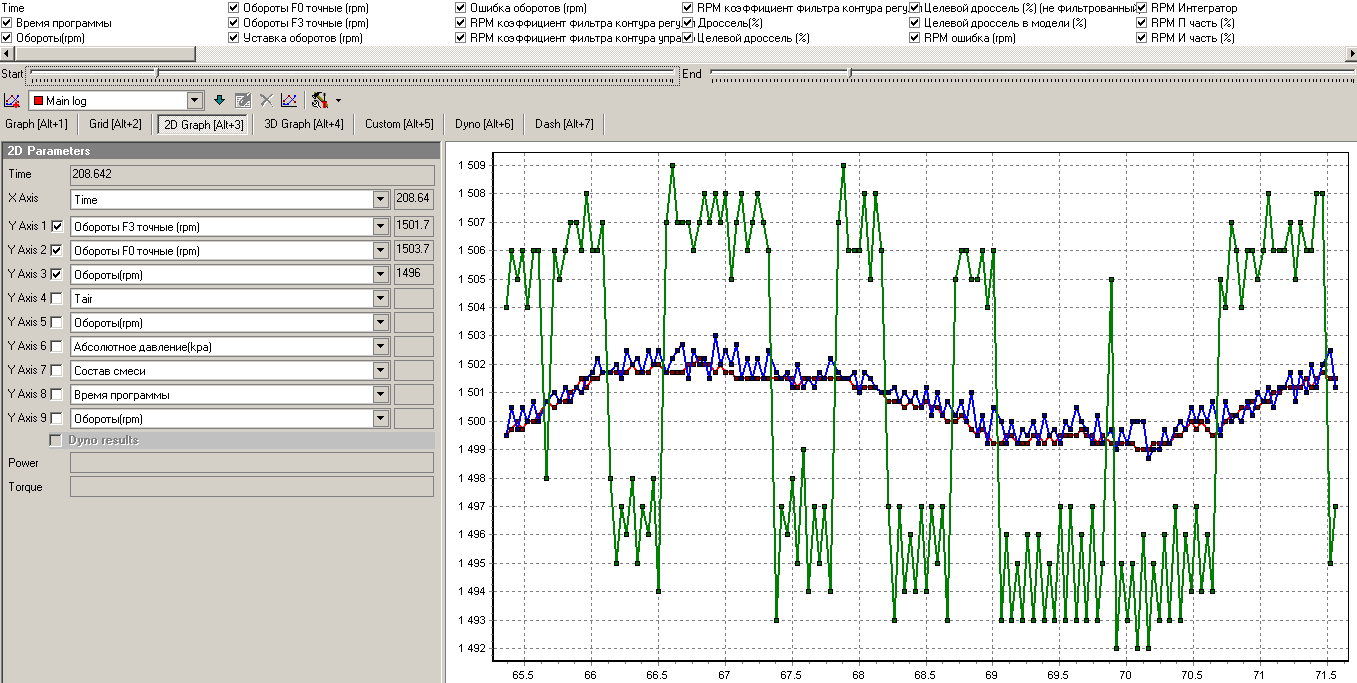1357x683 pixels.
Task: Expand the X Axis Time dropdown
Action: (380, 199)
